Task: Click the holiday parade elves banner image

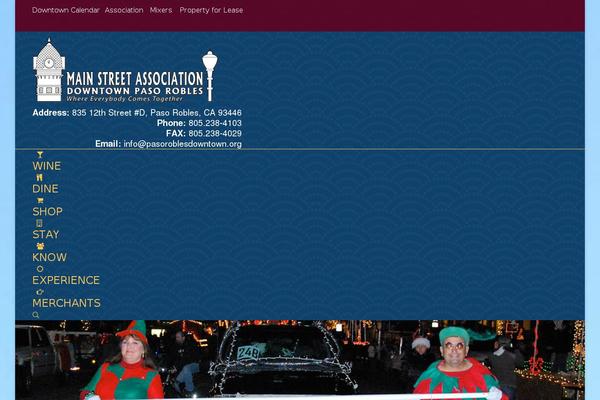Action: tap(300, 360)
